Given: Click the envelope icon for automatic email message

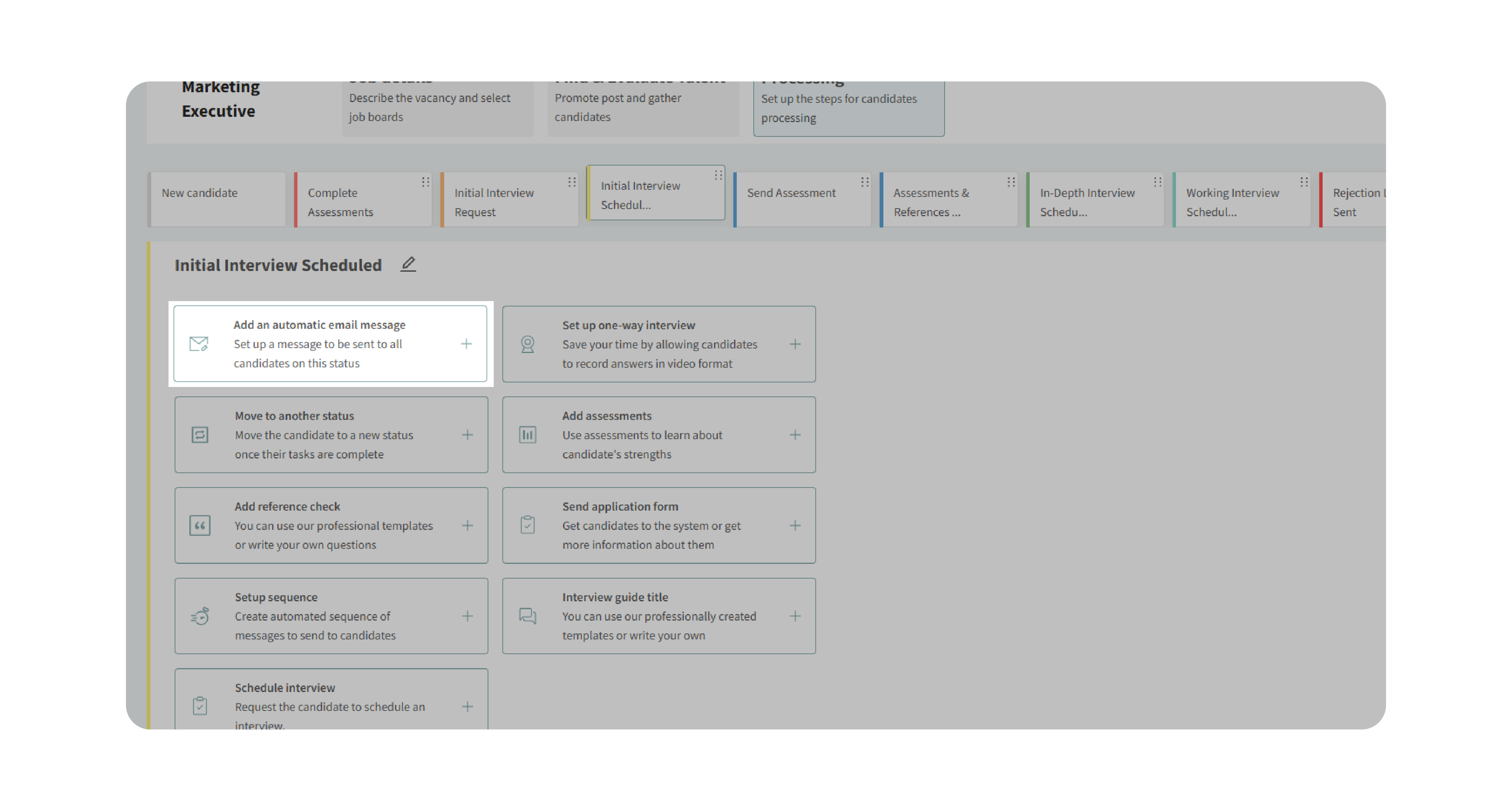Looking at the screenshot, I should tap(199, 344).
